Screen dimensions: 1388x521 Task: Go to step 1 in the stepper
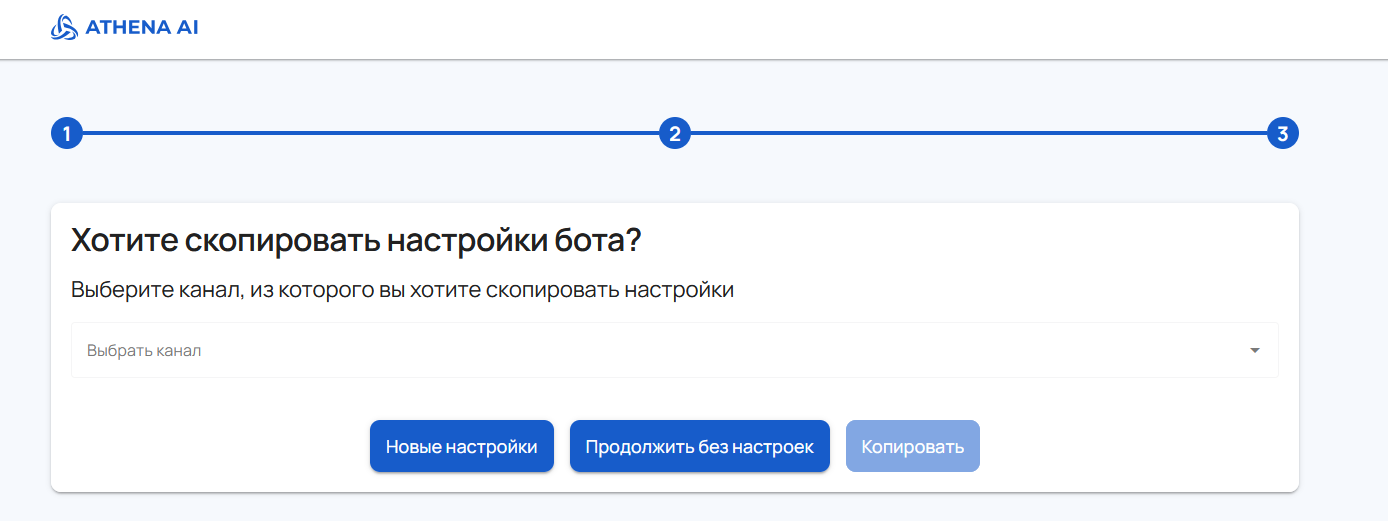point(66,133)
